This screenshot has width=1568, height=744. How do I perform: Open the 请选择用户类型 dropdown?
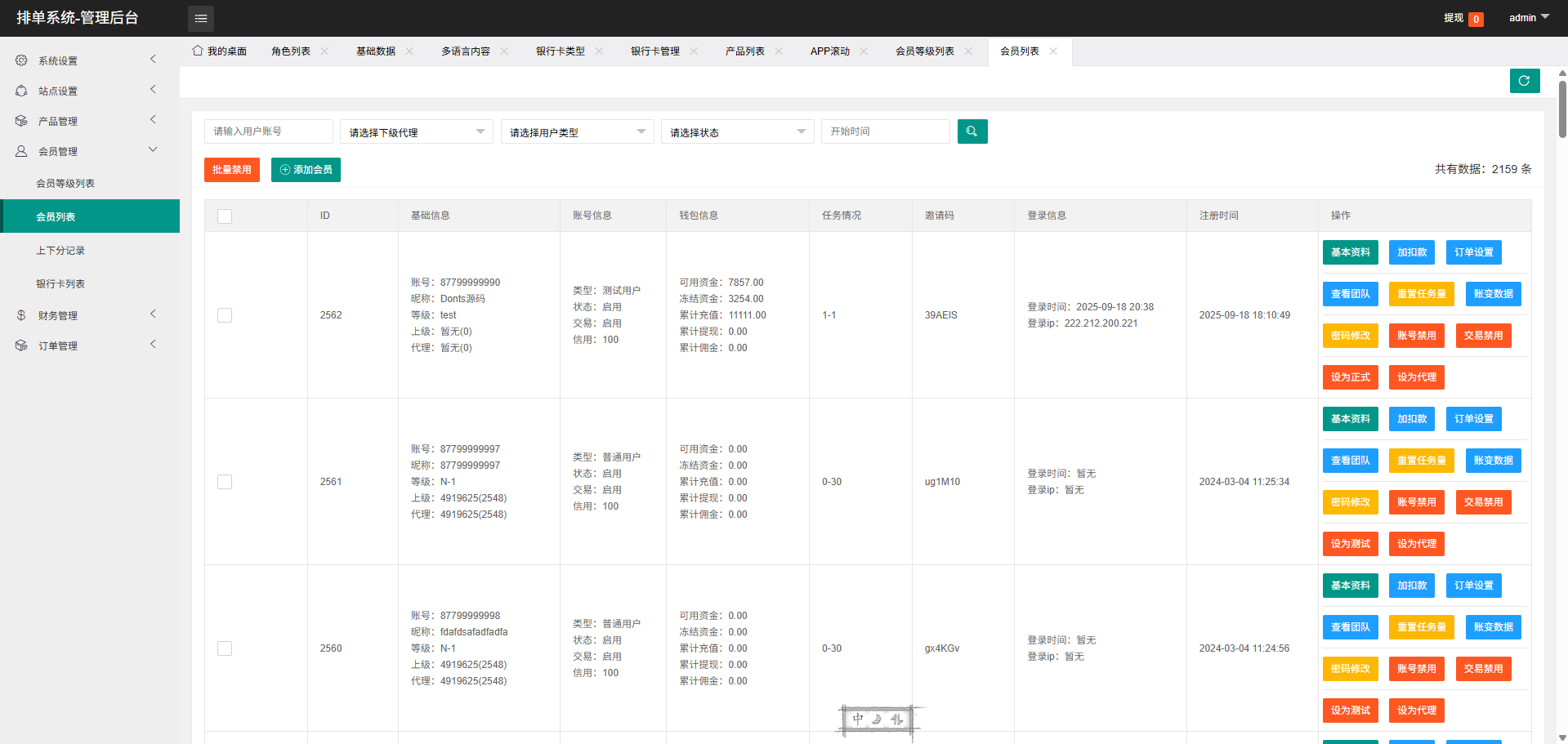(x=577, y=132)
